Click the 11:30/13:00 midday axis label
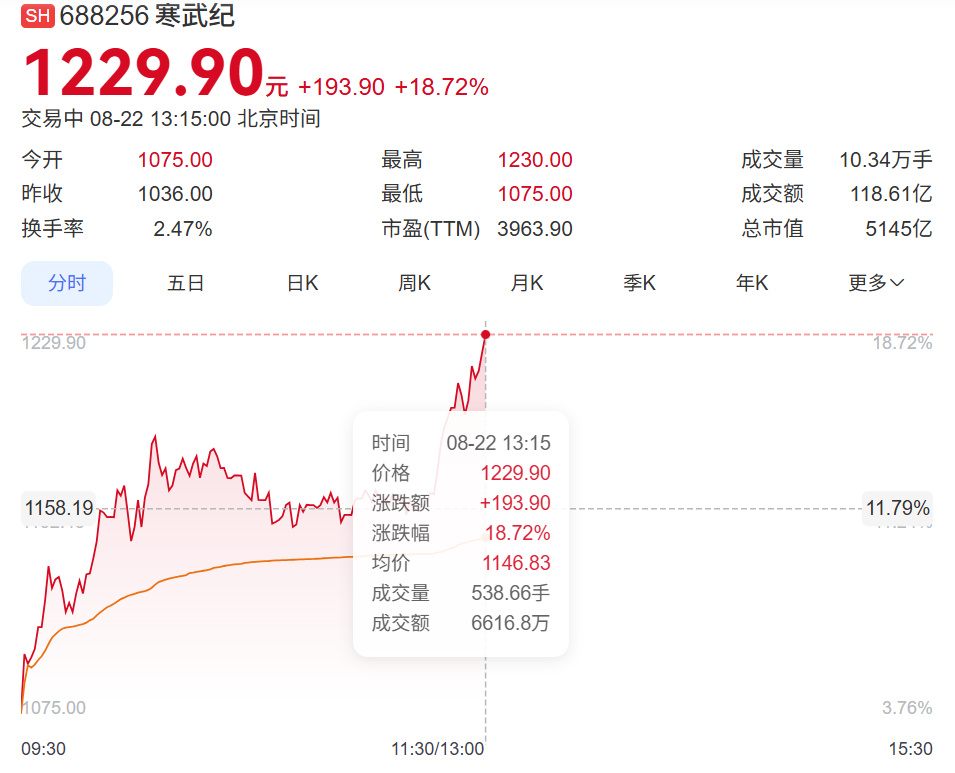Screen dimensions: 955x773 [x=437, y=748]
